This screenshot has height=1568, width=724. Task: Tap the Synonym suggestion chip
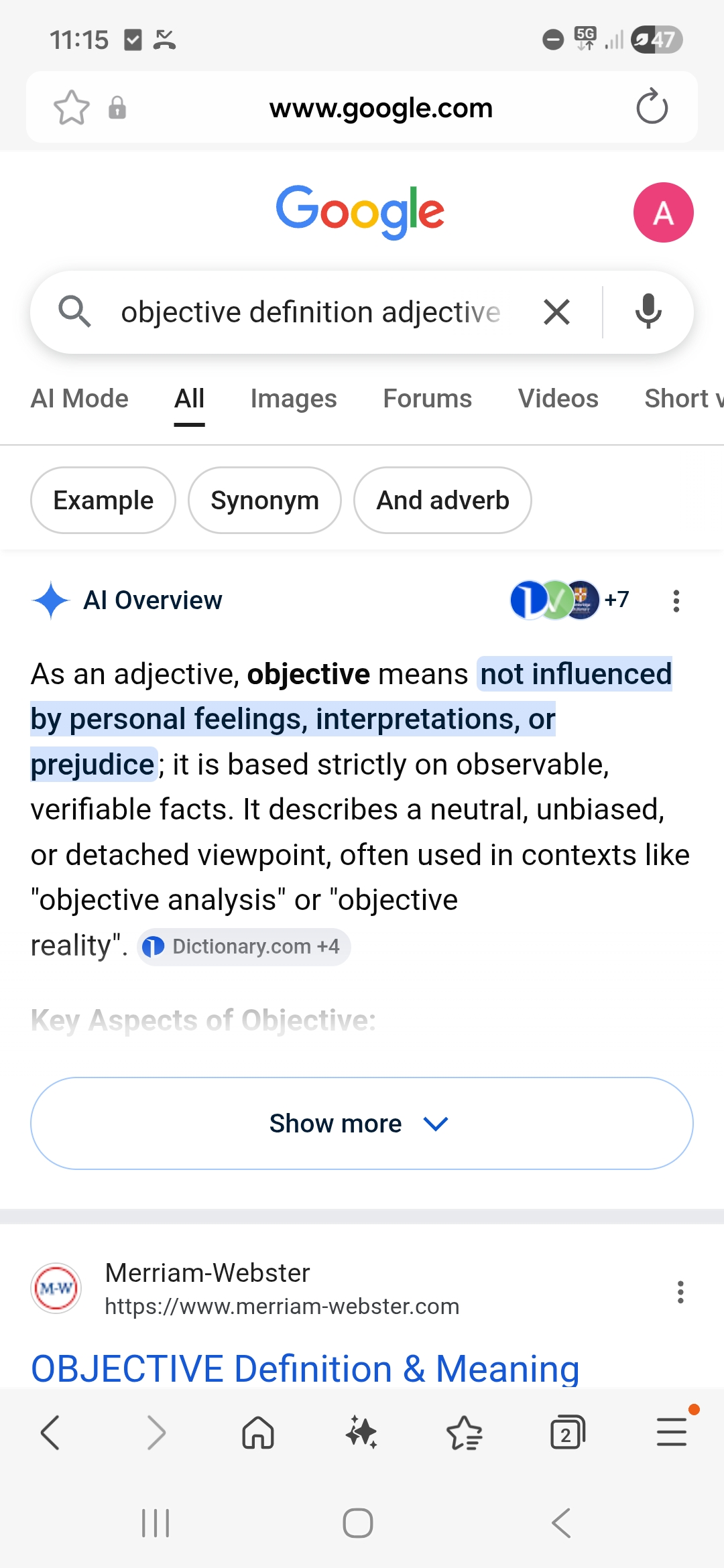[x=265, y=501]
